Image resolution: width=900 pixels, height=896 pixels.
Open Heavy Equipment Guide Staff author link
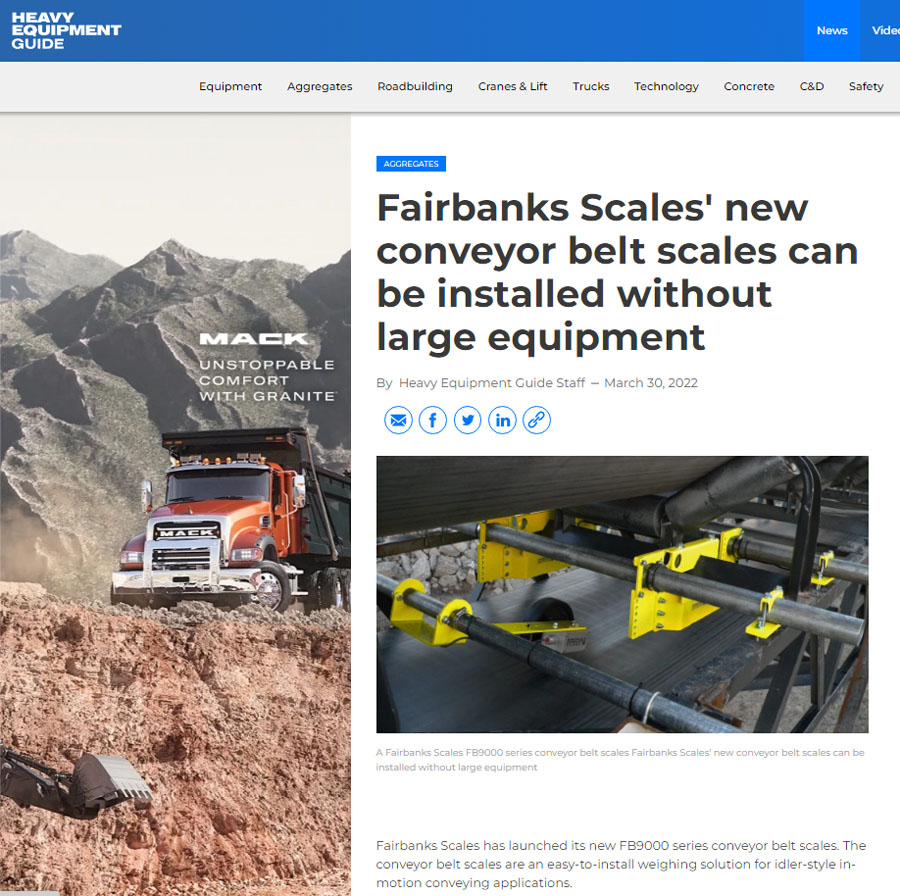(492, 383)
